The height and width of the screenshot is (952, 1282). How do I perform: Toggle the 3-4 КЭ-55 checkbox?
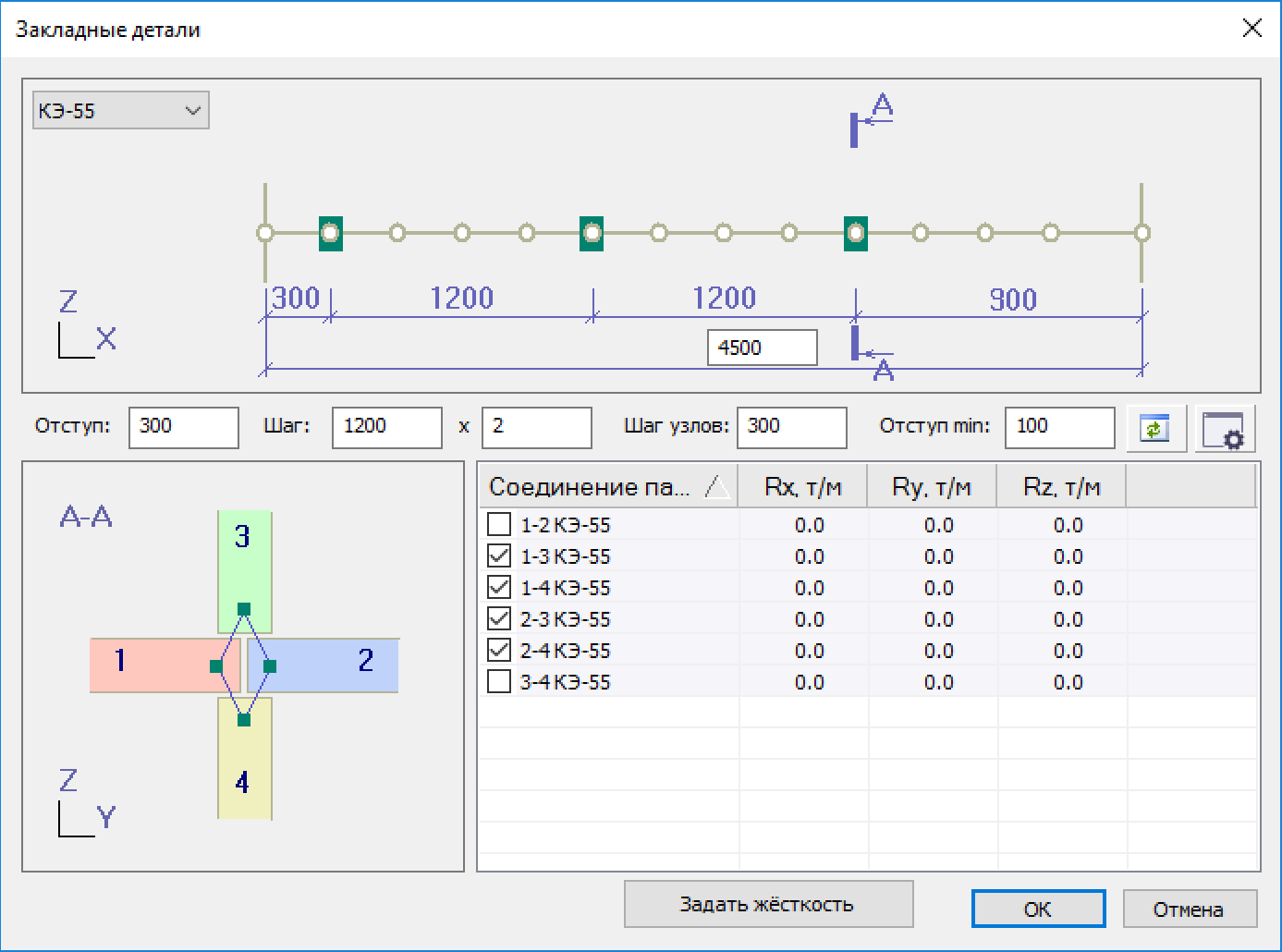(x=499, y=682)
